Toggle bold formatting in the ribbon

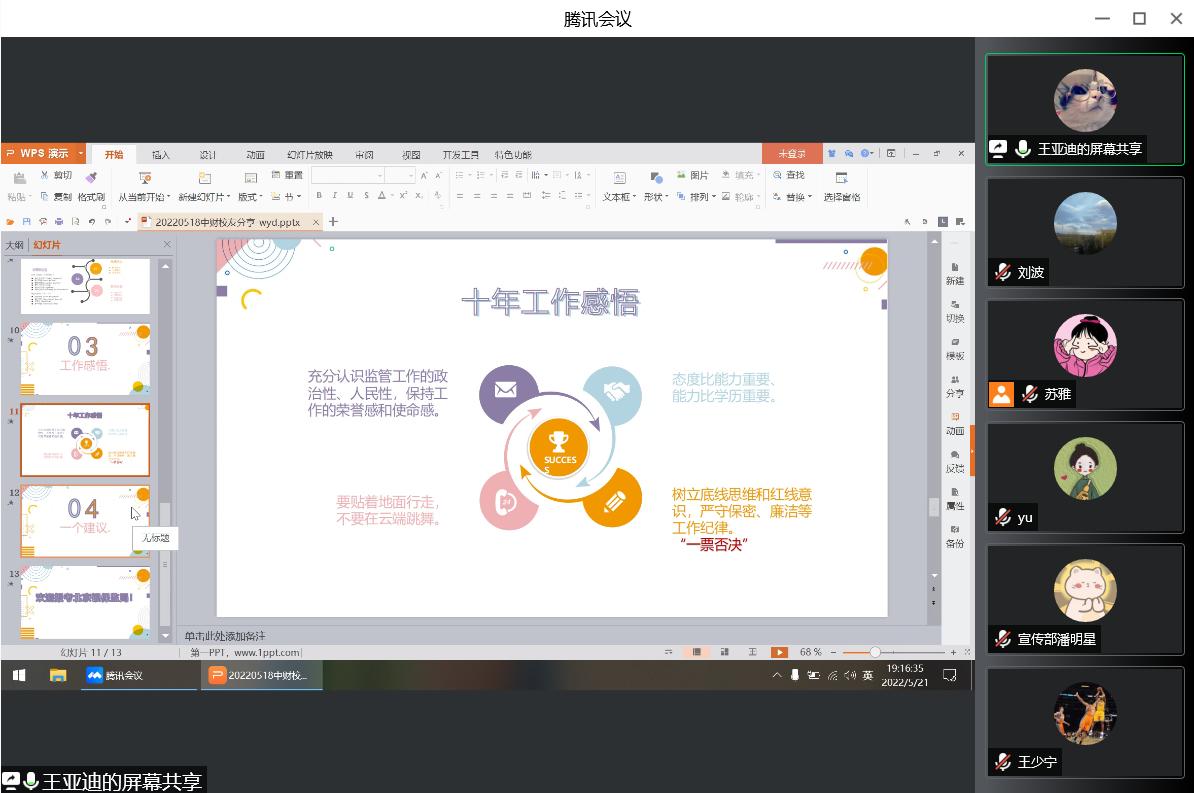click(x=319, y=196)
